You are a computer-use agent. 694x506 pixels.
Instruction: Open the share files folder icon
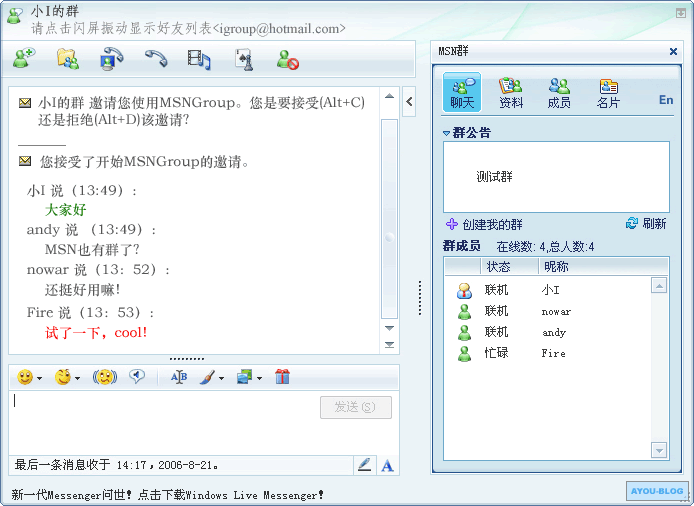tap(68, 59)
